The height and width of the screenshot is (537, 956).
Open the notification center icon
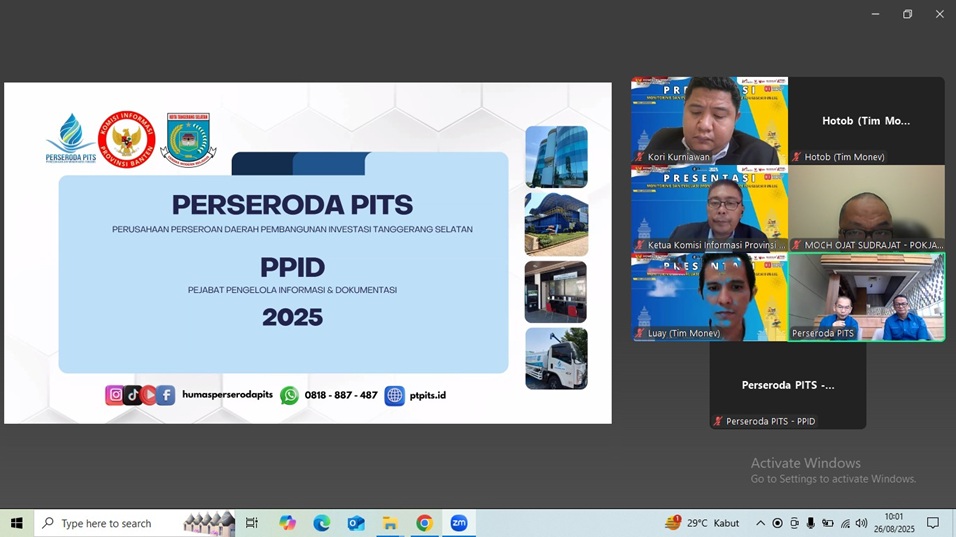tap(933, 523)
